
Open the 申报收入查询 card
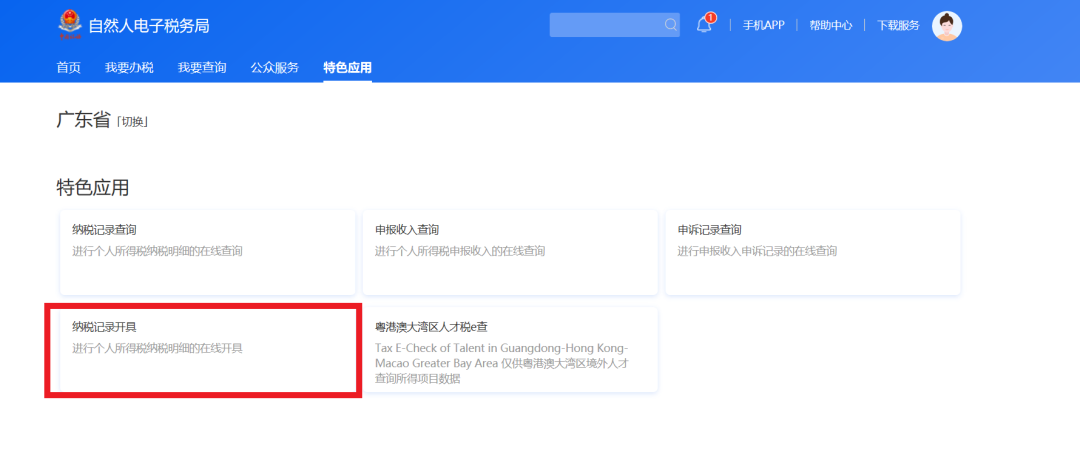[510, 252]
